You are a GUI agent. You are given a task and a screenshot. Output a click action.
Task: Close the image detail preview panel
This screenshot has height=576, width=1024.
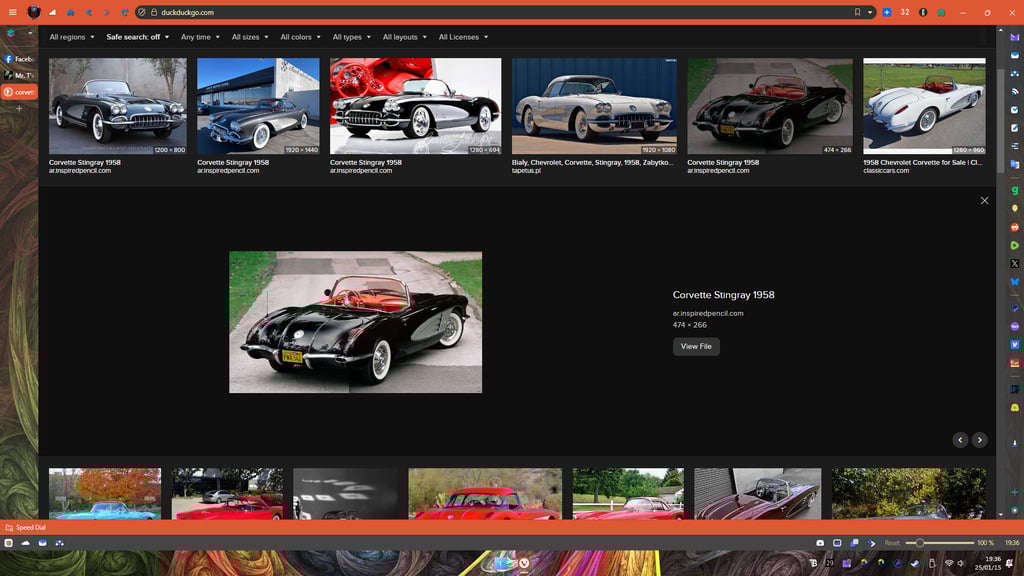coord(984,200)
